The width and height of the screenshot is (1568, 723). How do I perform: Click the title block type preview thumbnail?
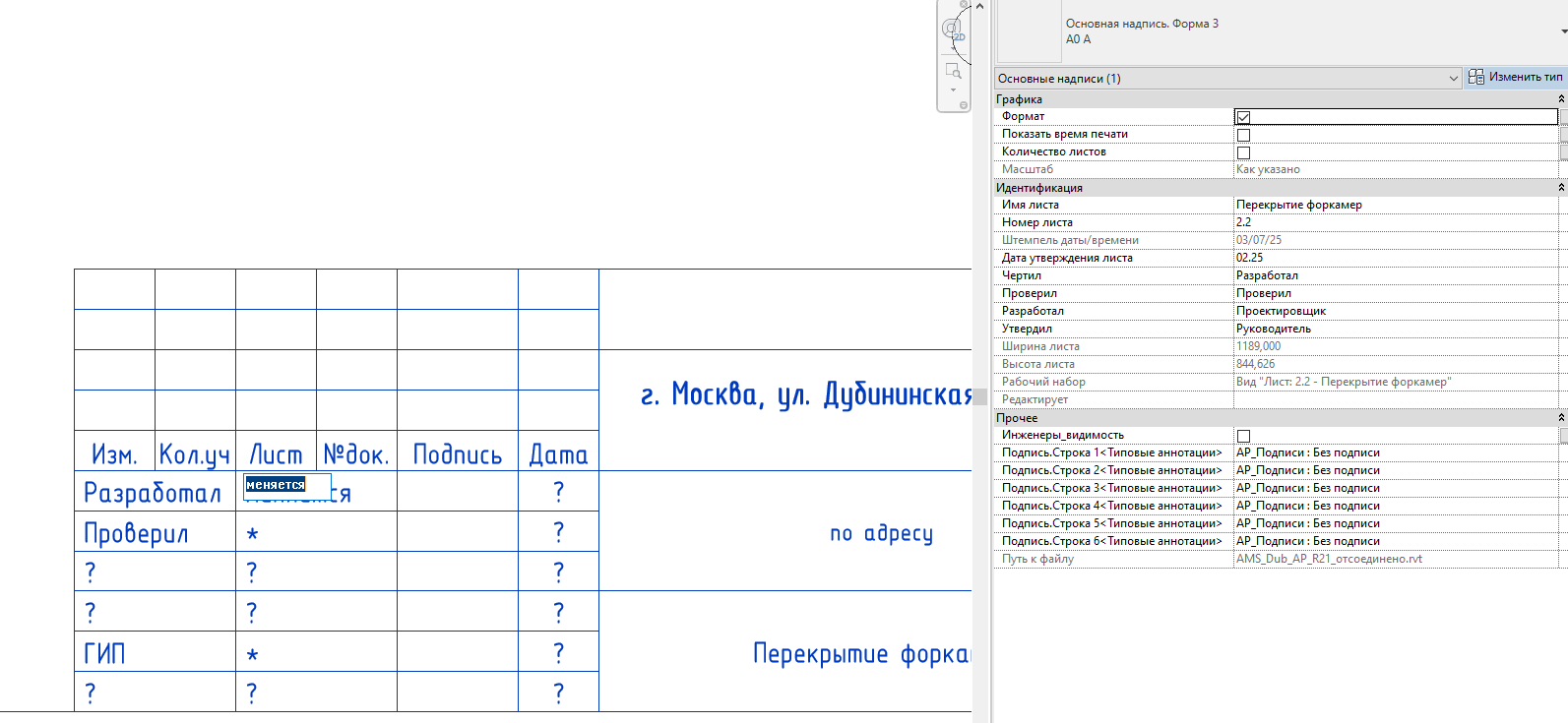click(1029, 31)
